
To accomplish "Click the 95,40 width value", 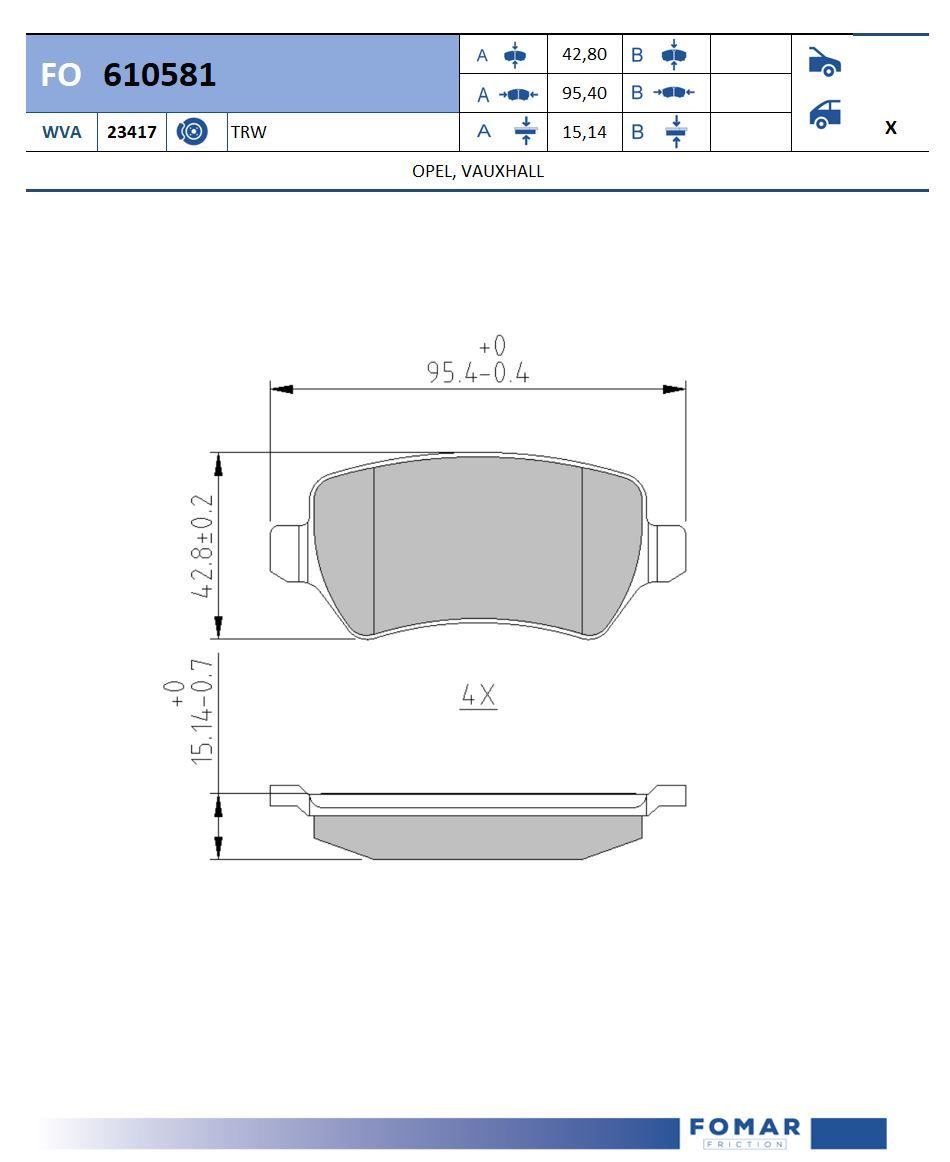I will 584,94.
